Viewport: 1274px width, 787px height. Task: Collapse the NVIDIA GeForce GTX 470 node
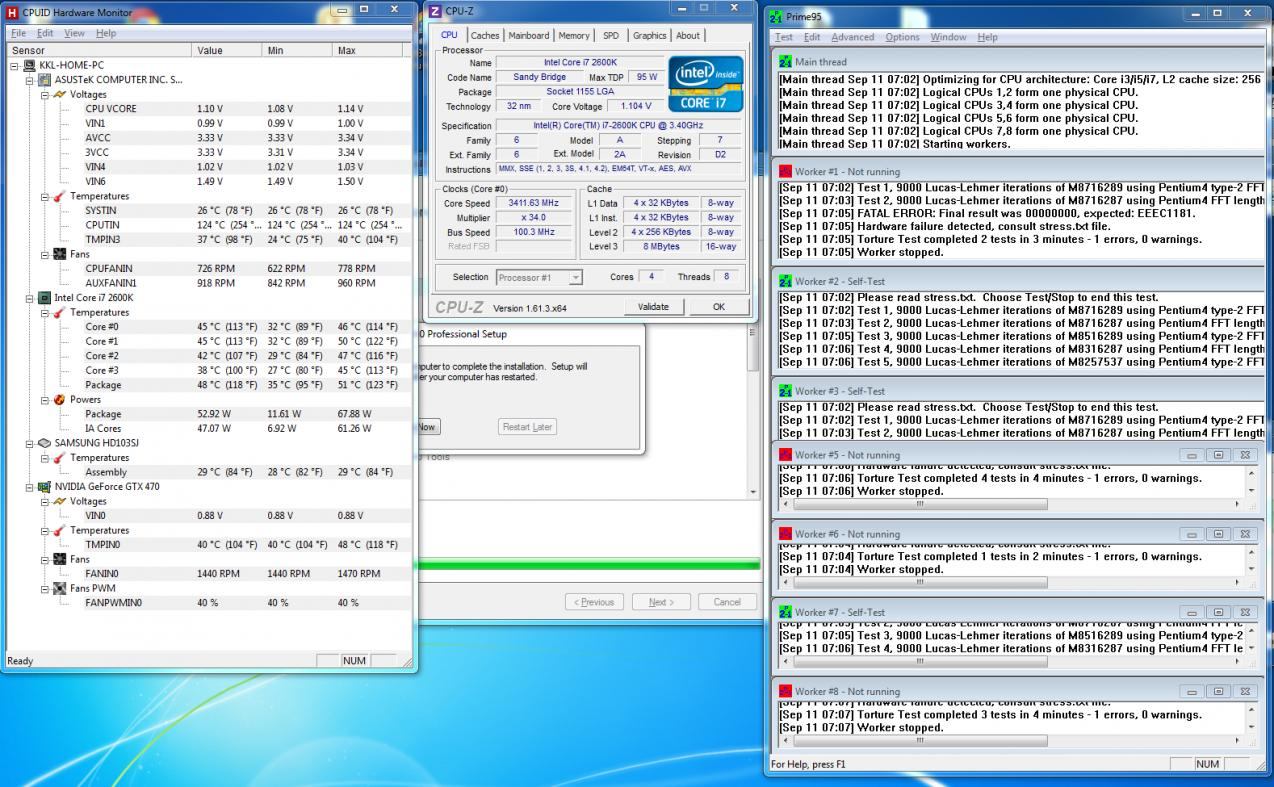(x=30, y=487)
